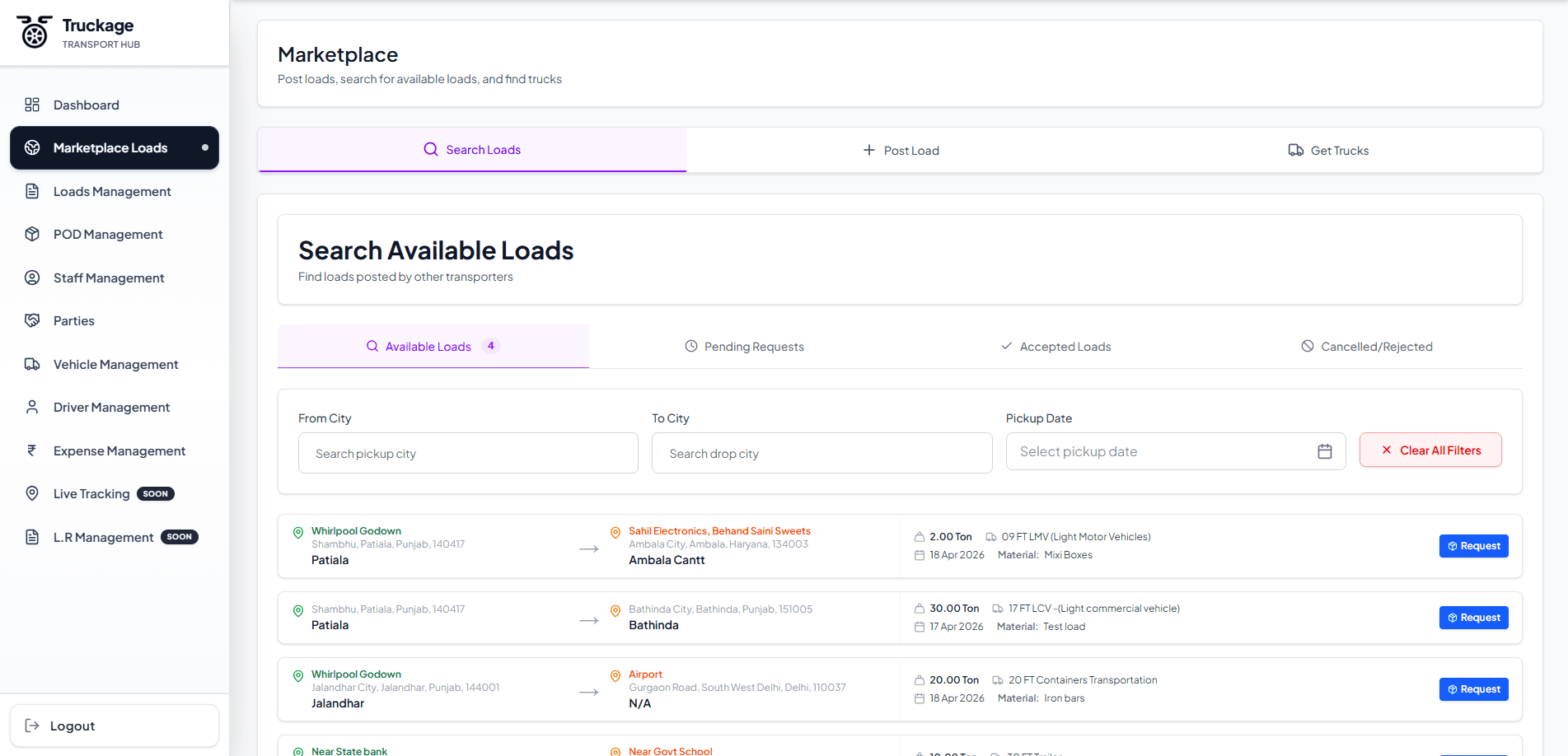
Task: Open Vehicle Management from sidebar
Action: (115, 364)
